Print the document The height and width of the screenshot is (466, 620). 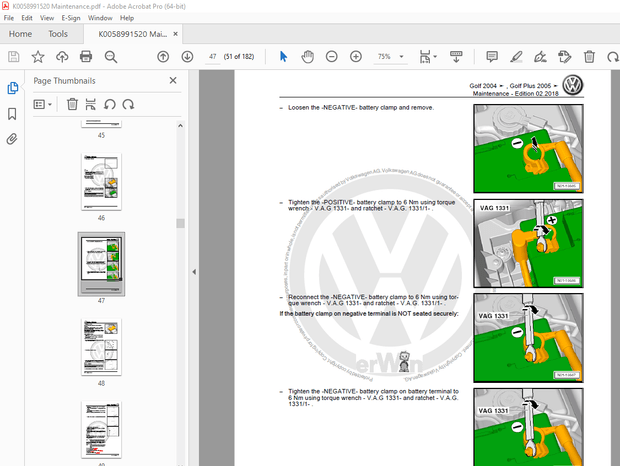86,57
